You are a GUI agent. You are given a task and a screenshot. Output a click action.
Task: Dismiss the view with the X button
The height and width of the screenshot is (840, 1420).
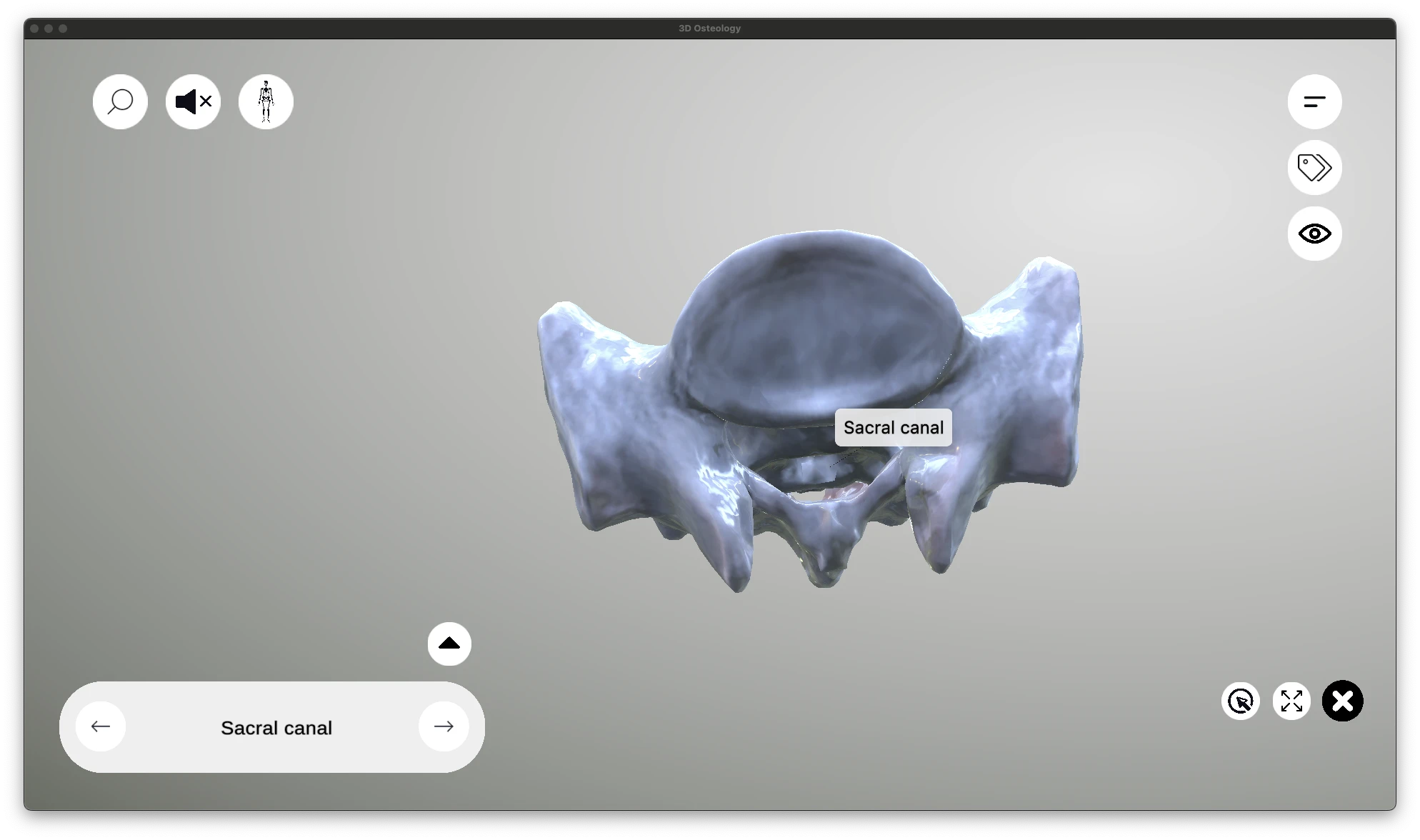(x=1342, y=701)
